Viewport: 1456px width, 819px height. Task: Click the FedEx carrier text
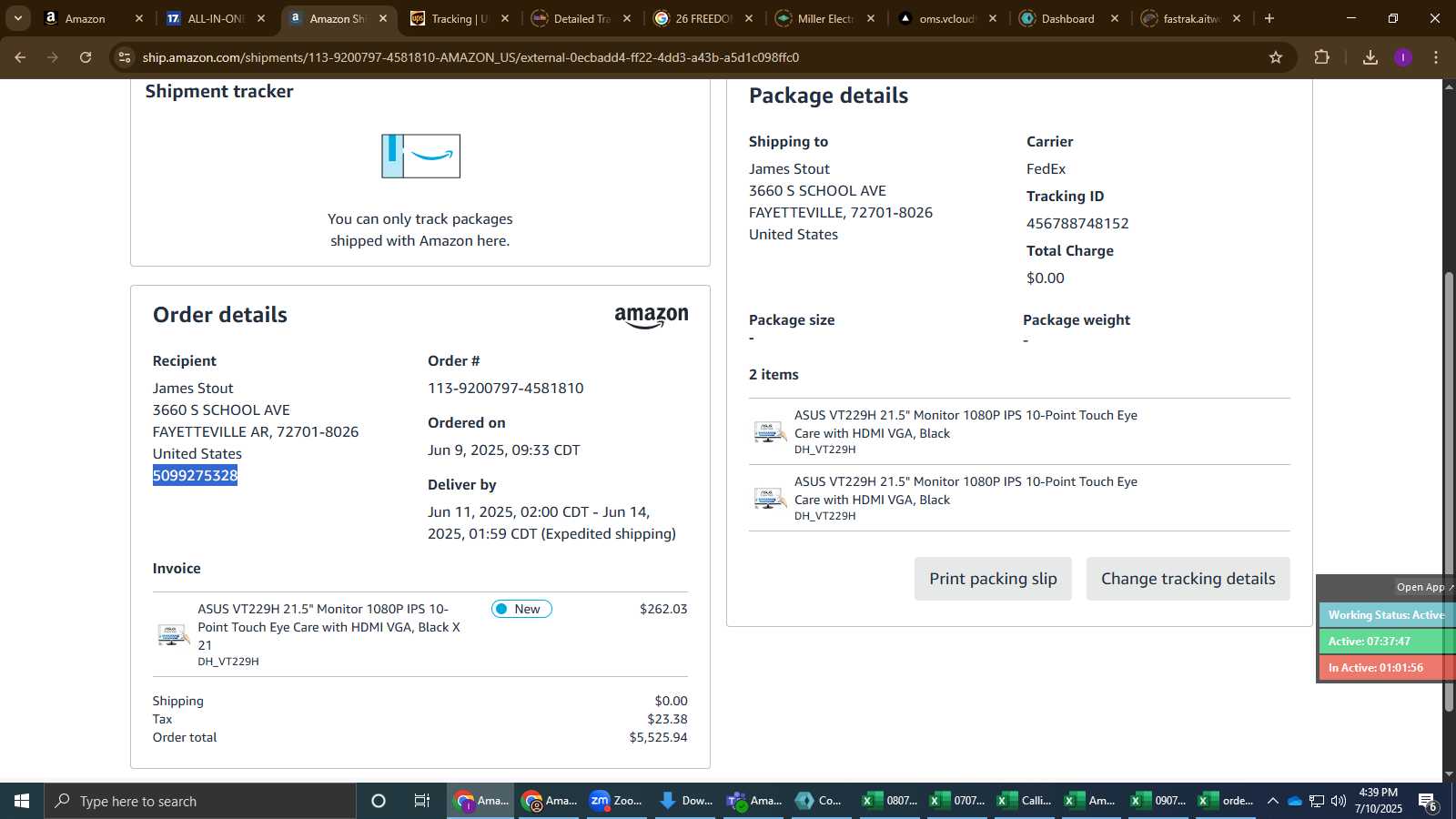[x=1046, y=168]
